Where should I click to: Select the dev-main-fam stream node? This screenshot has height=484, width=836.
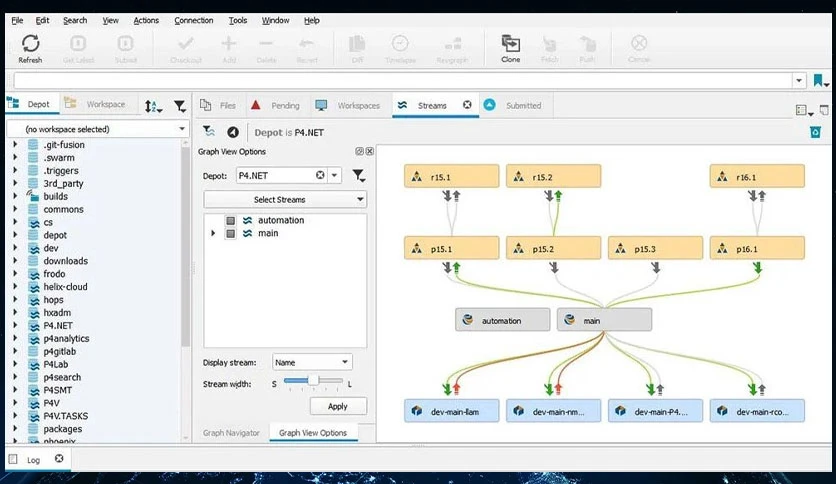click(452, 411)
